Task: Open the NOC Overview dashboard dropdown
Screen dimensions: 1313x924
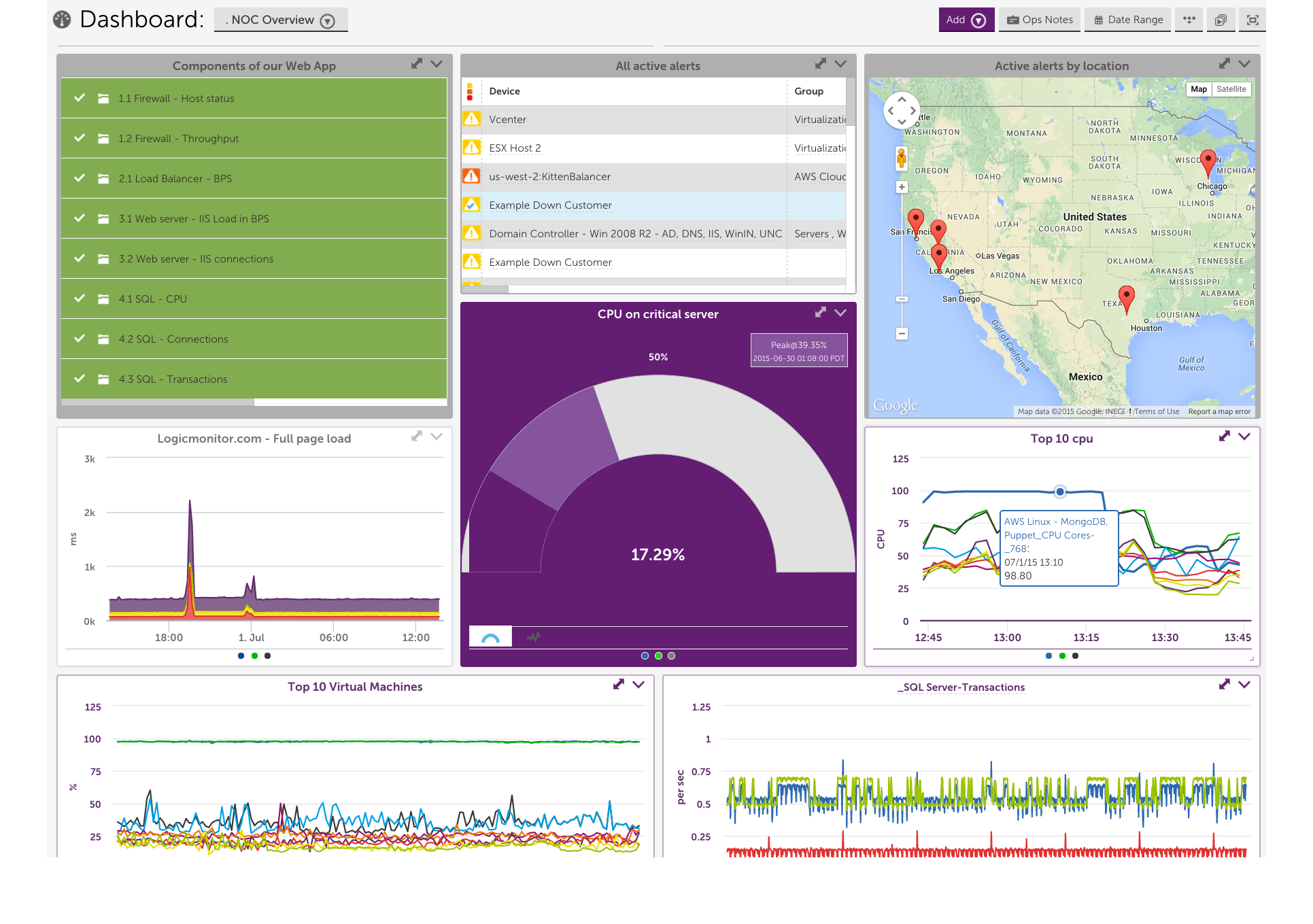Action: point(328,20)
